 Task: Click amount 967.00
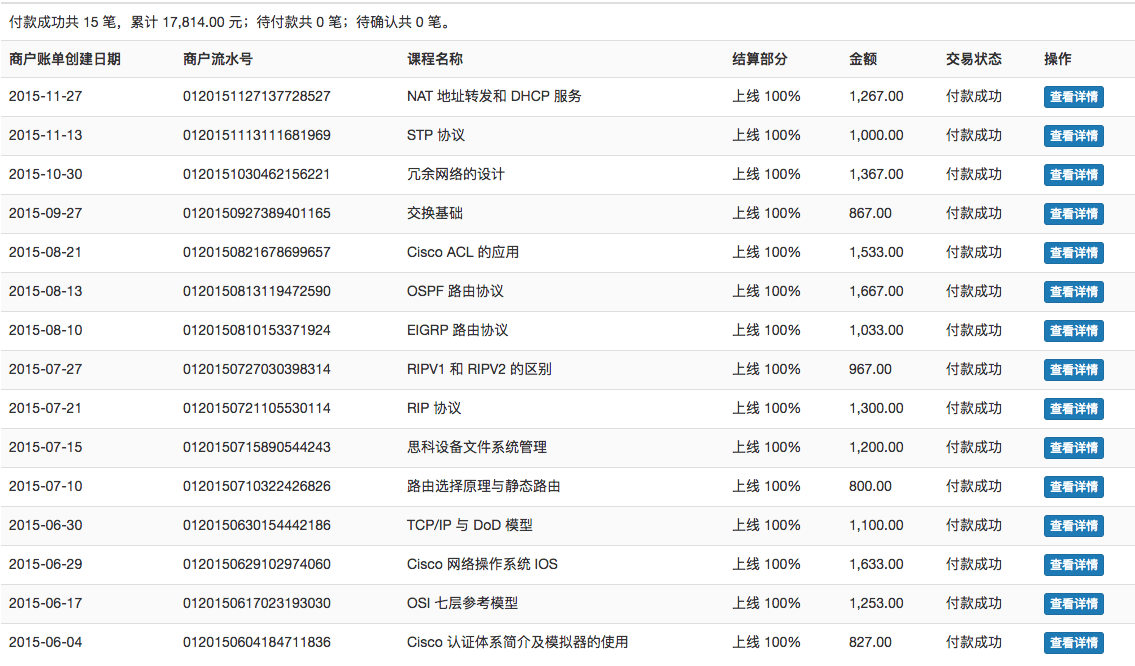pos(870,370)
